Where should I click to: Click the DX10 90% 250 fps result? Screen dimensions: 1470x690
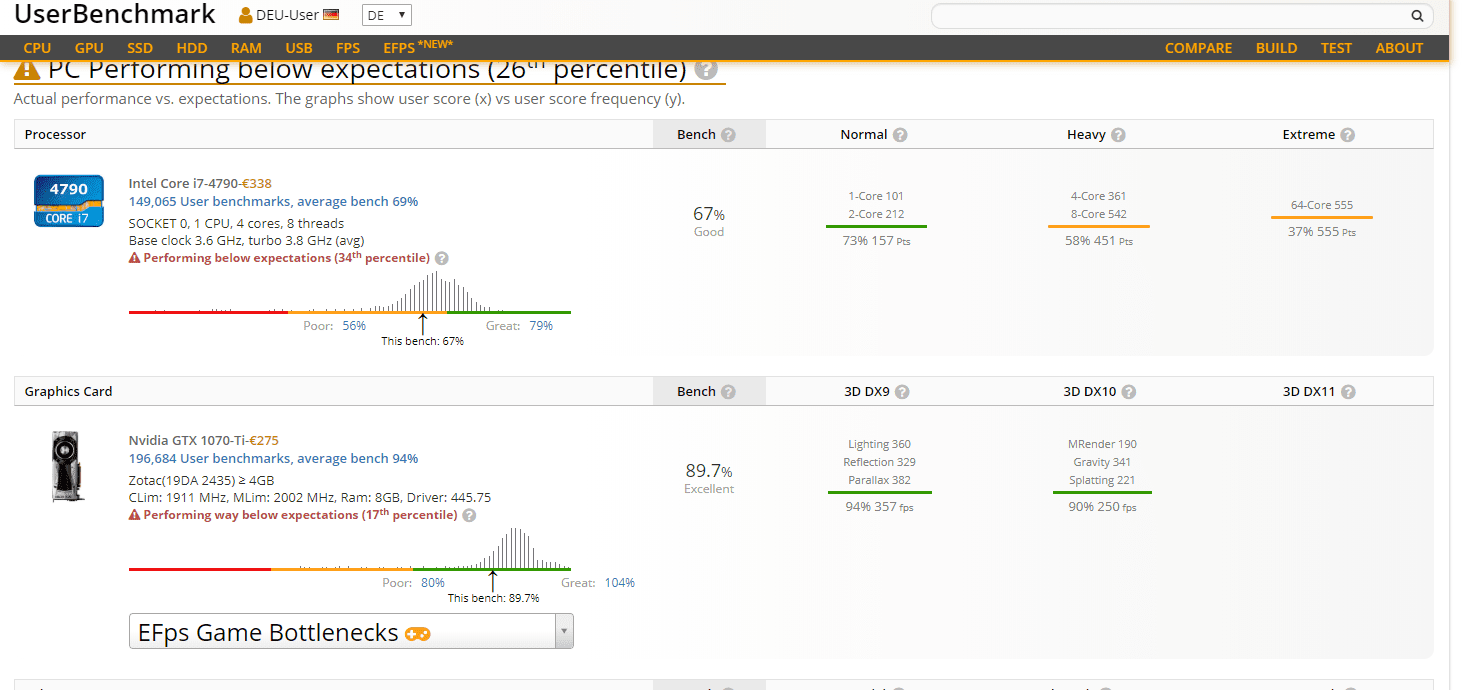click(1102, 507)
